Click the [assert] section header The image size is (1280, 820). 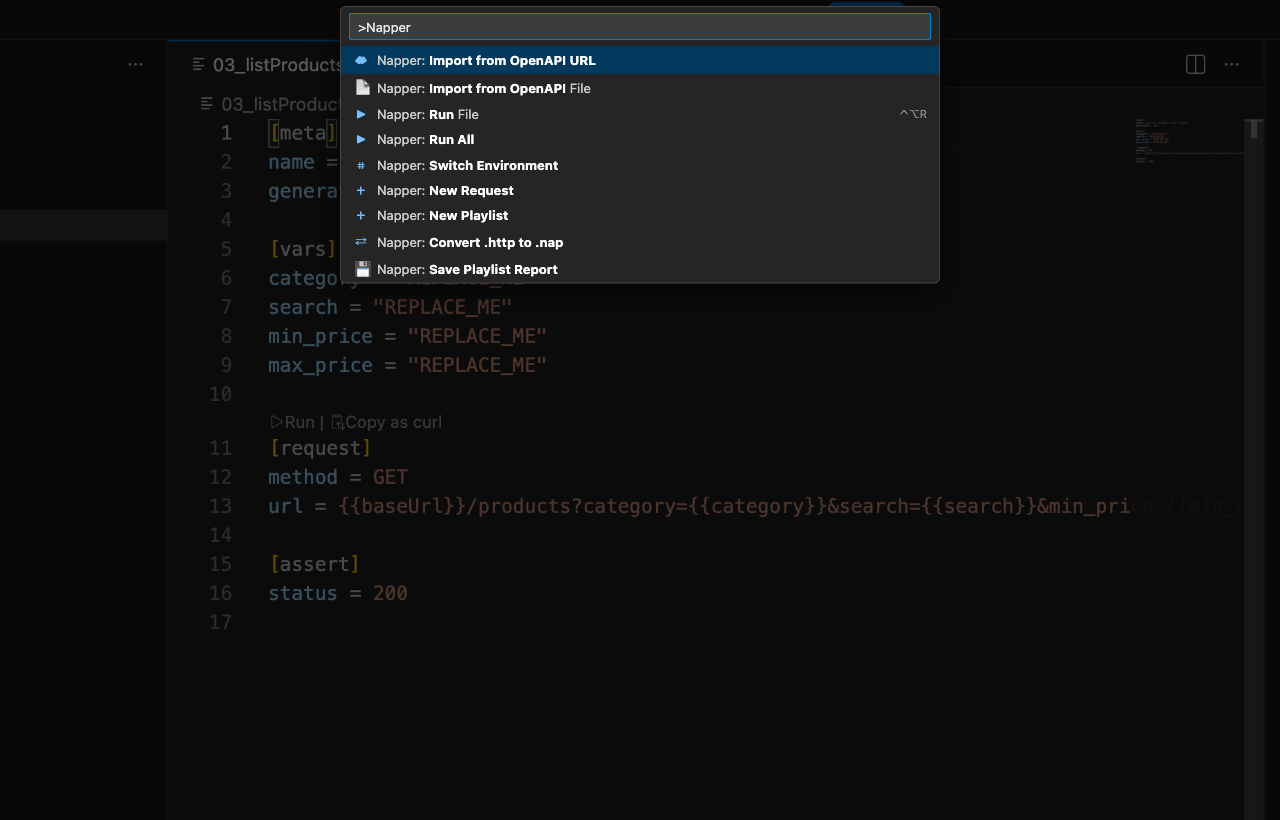[314, 564]
